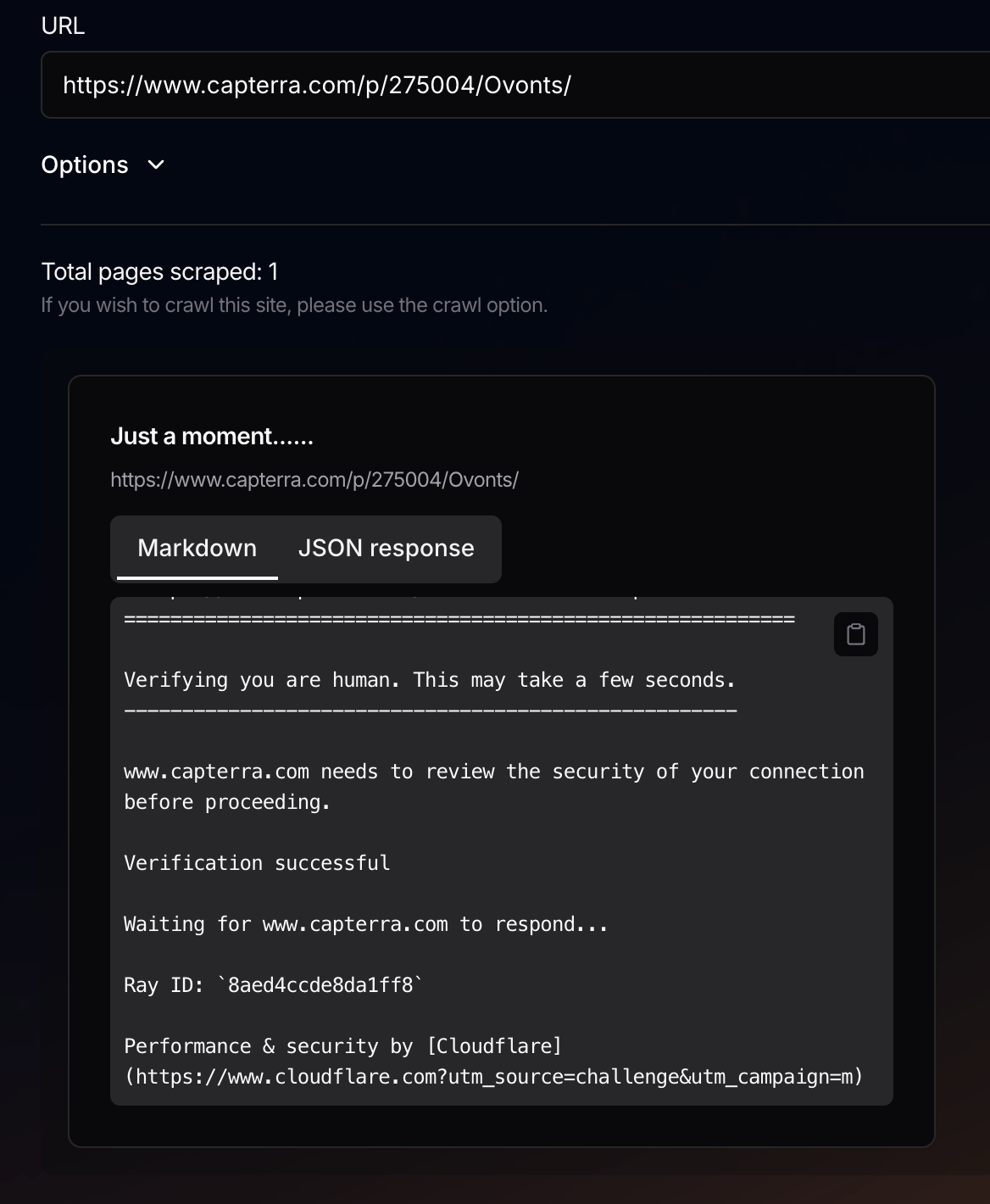
Task: Click the URL field label
Action: pos(63,26)
